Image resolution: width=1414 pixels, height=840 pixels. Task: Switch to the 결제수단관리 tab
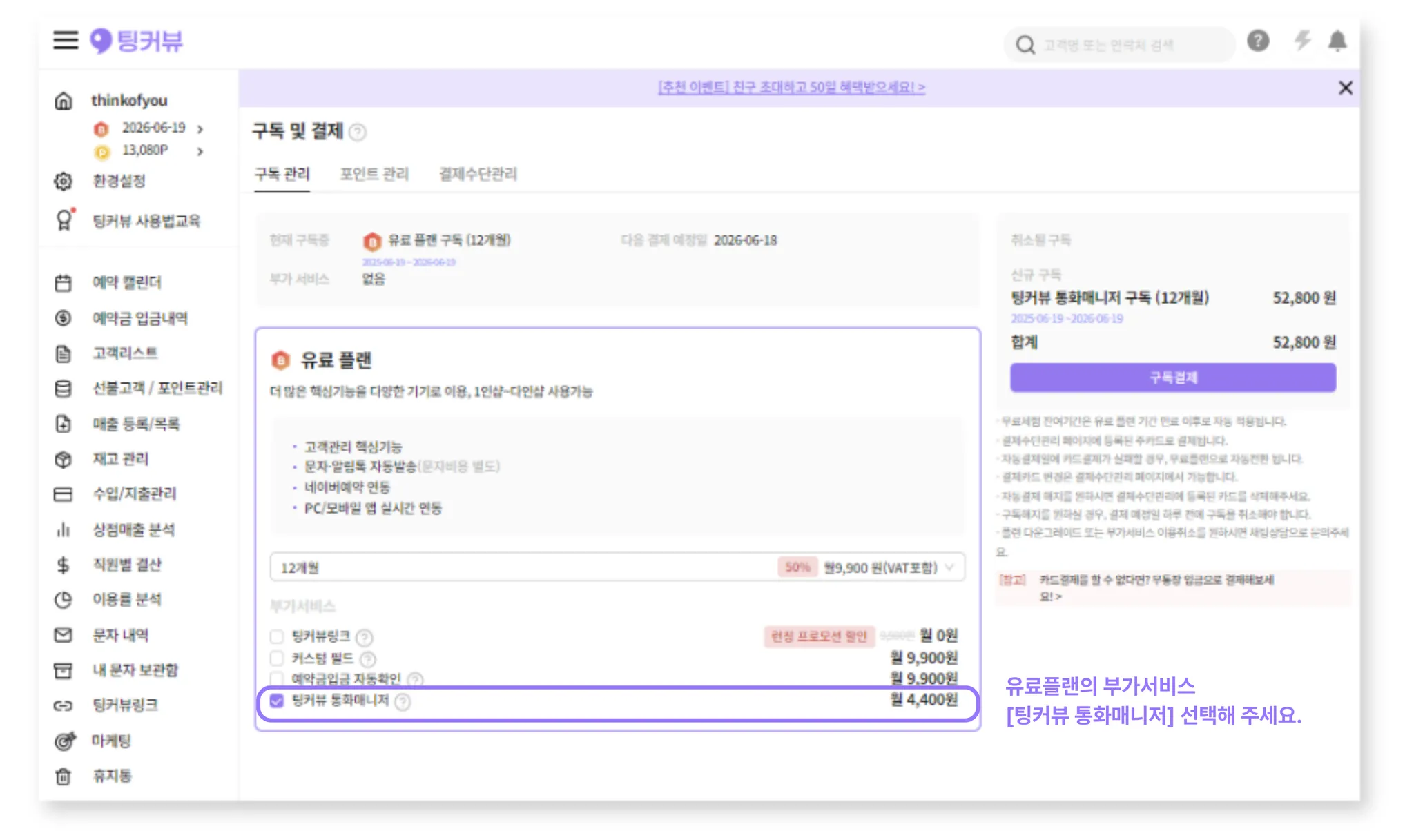478,174
